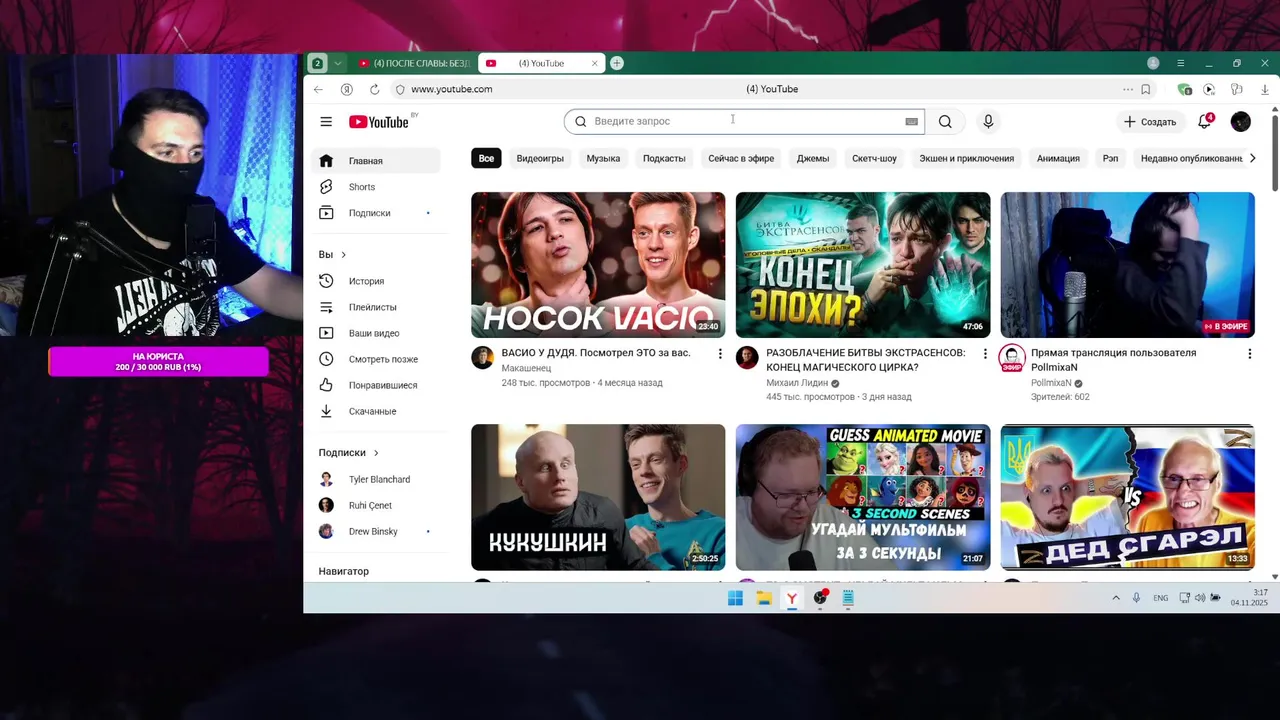
Task: Close the active YouTube tab
Action: click(595, 63)
